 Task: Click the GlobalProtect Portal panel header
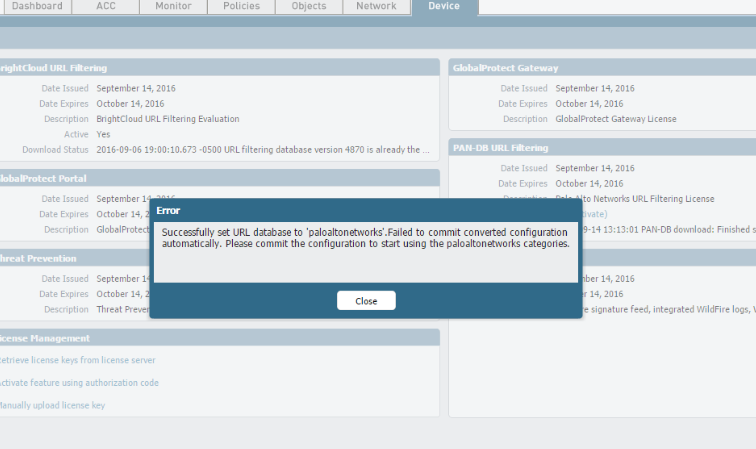pyautogui.click(x=219, y=178)
